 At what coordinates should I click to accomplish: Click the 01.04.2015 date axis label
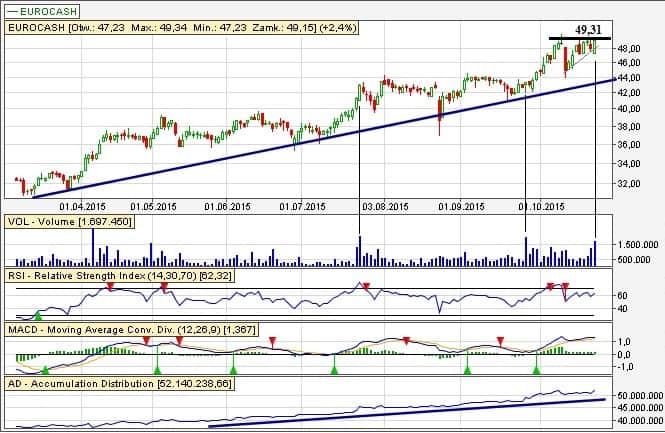tap(76, 206)
